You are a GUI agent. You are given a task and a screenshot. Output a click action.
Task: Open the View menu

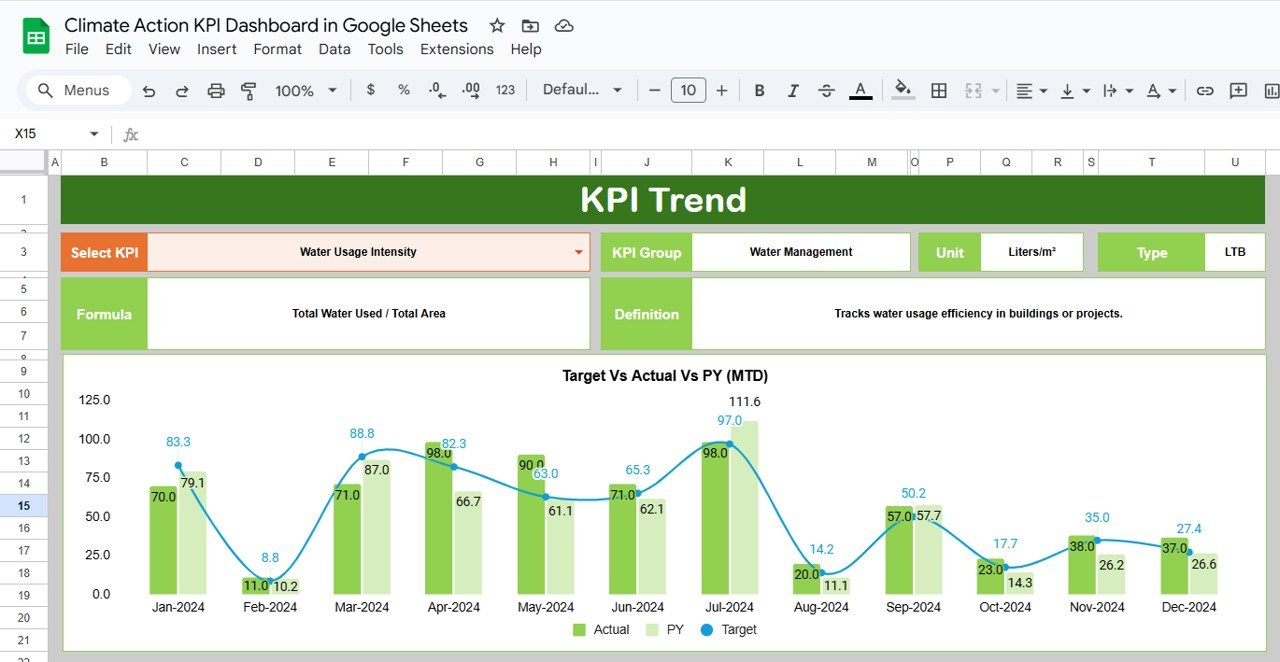[164, 49]
